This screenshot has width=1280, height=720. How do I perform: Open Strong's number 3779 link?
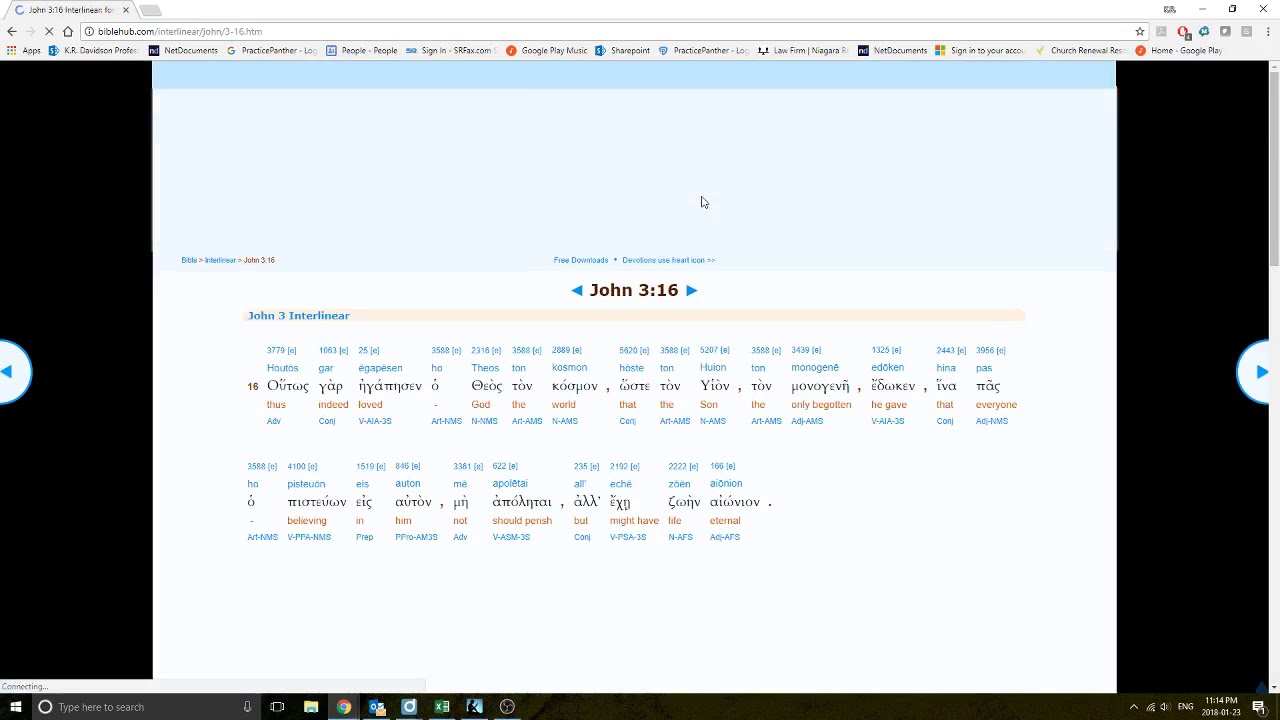[275, 351]
